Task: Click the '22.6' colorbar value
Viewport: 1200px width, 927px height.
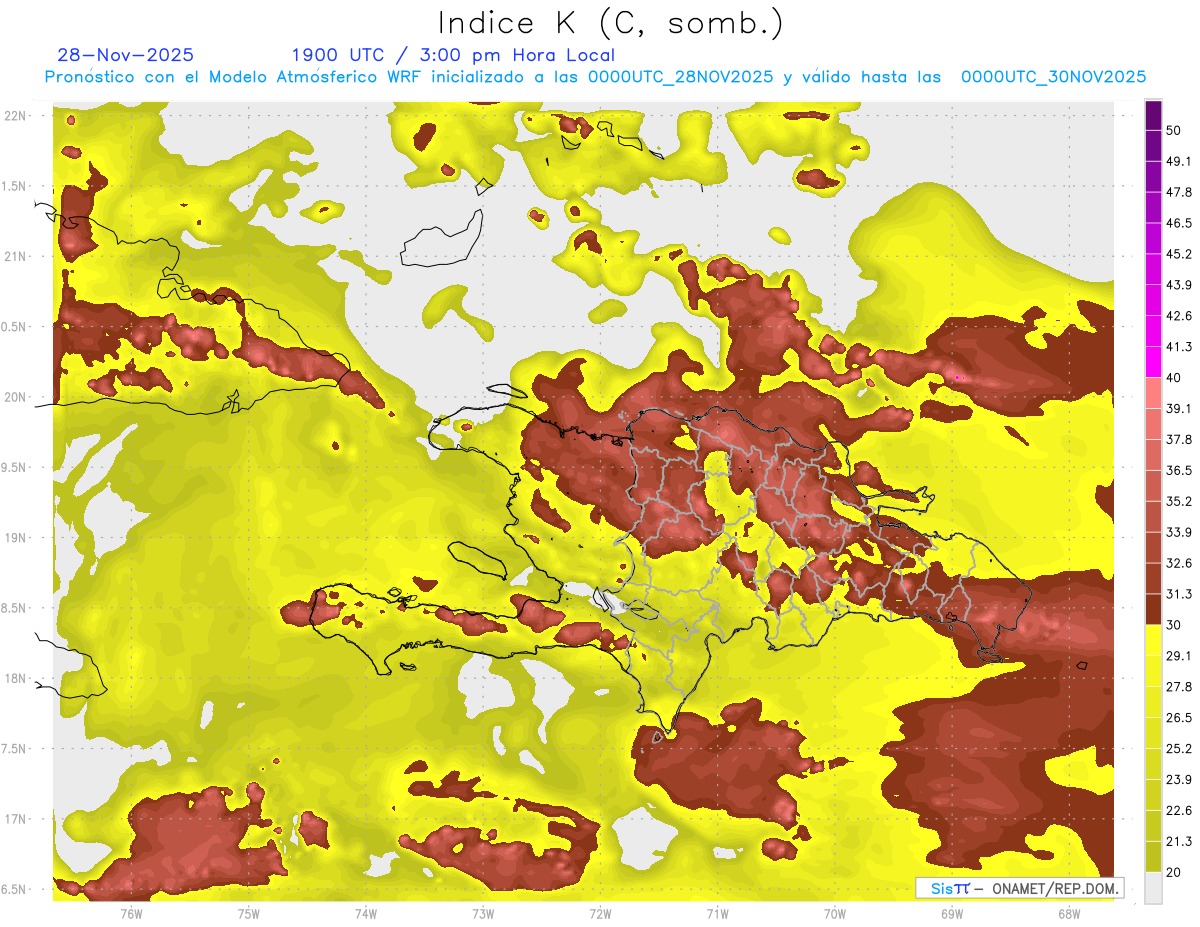Action: pyautogui.click(x=1179, y=810)
